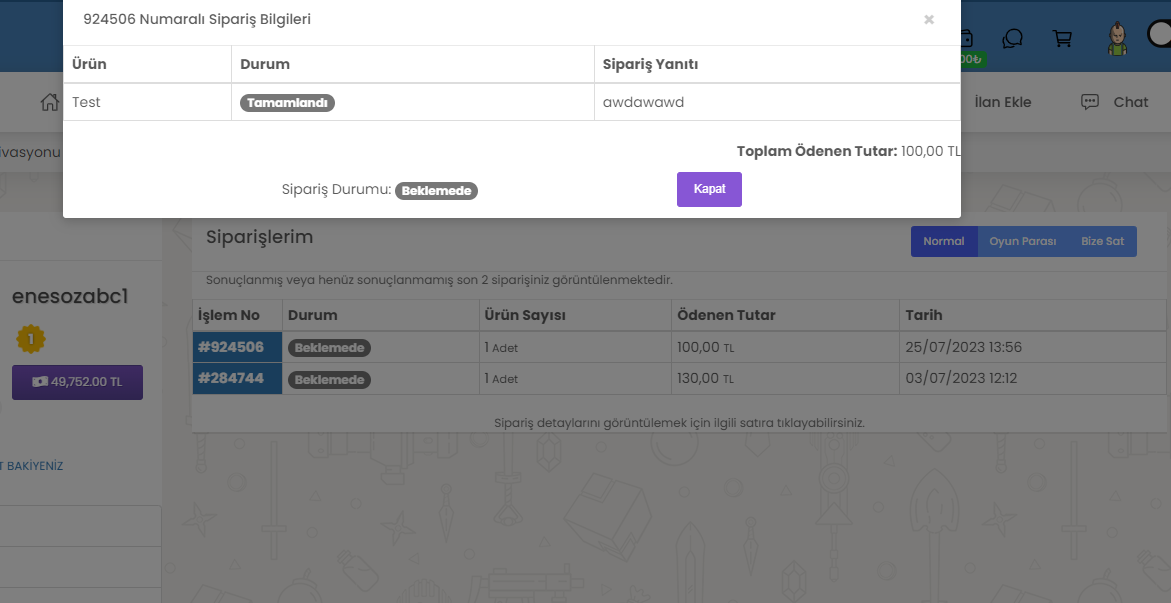
Task: Close the order details dialog with X
Action: click(928, 19)
